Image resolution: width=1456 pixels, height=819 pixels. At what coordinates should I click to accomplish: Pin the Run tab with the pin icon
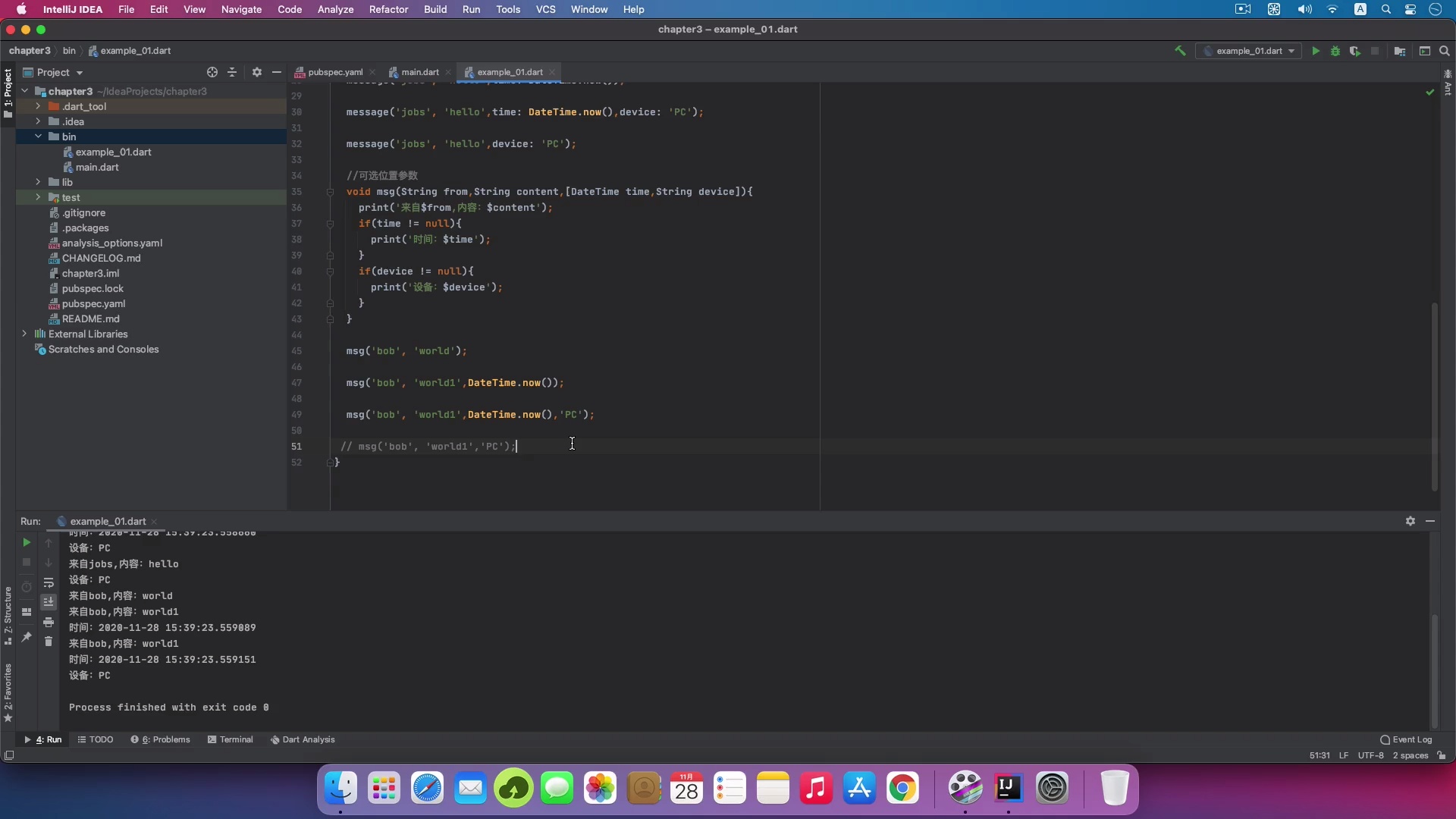27,637
